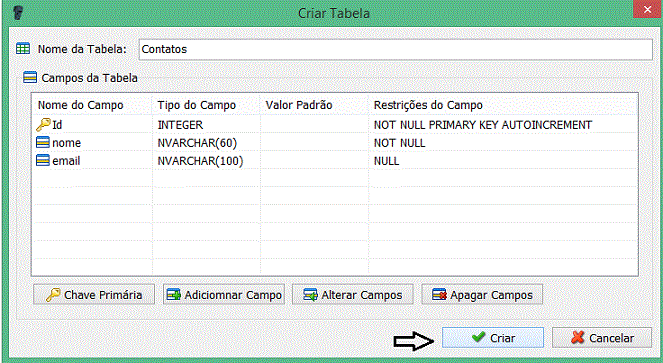This screenshot has height=363, width=663.
Task: Click the red X icon on Cancelar
Action: pyautogui.click(x=578, y=337)
